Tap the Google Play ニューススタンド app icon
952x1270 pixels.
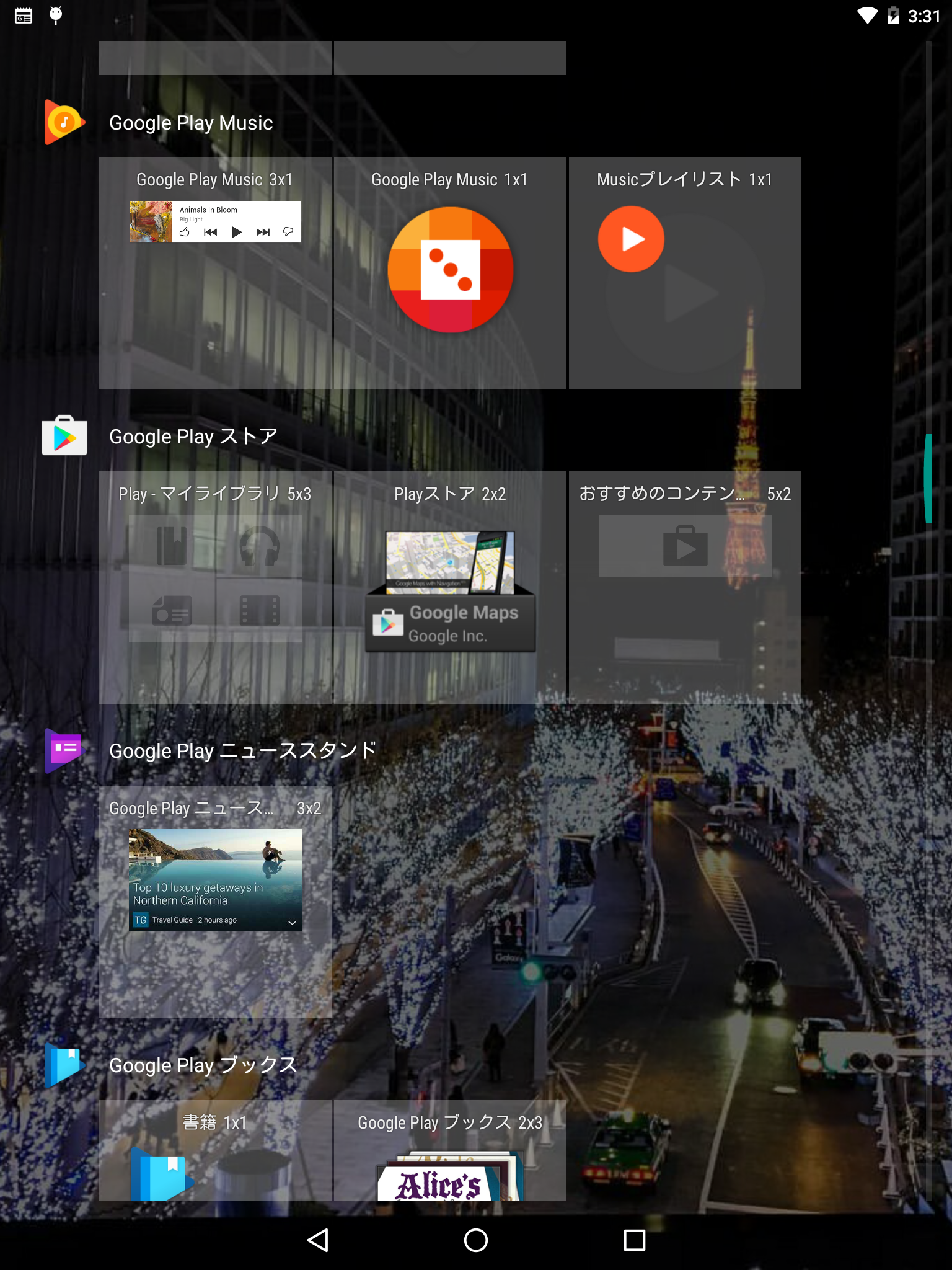(64, 750)
